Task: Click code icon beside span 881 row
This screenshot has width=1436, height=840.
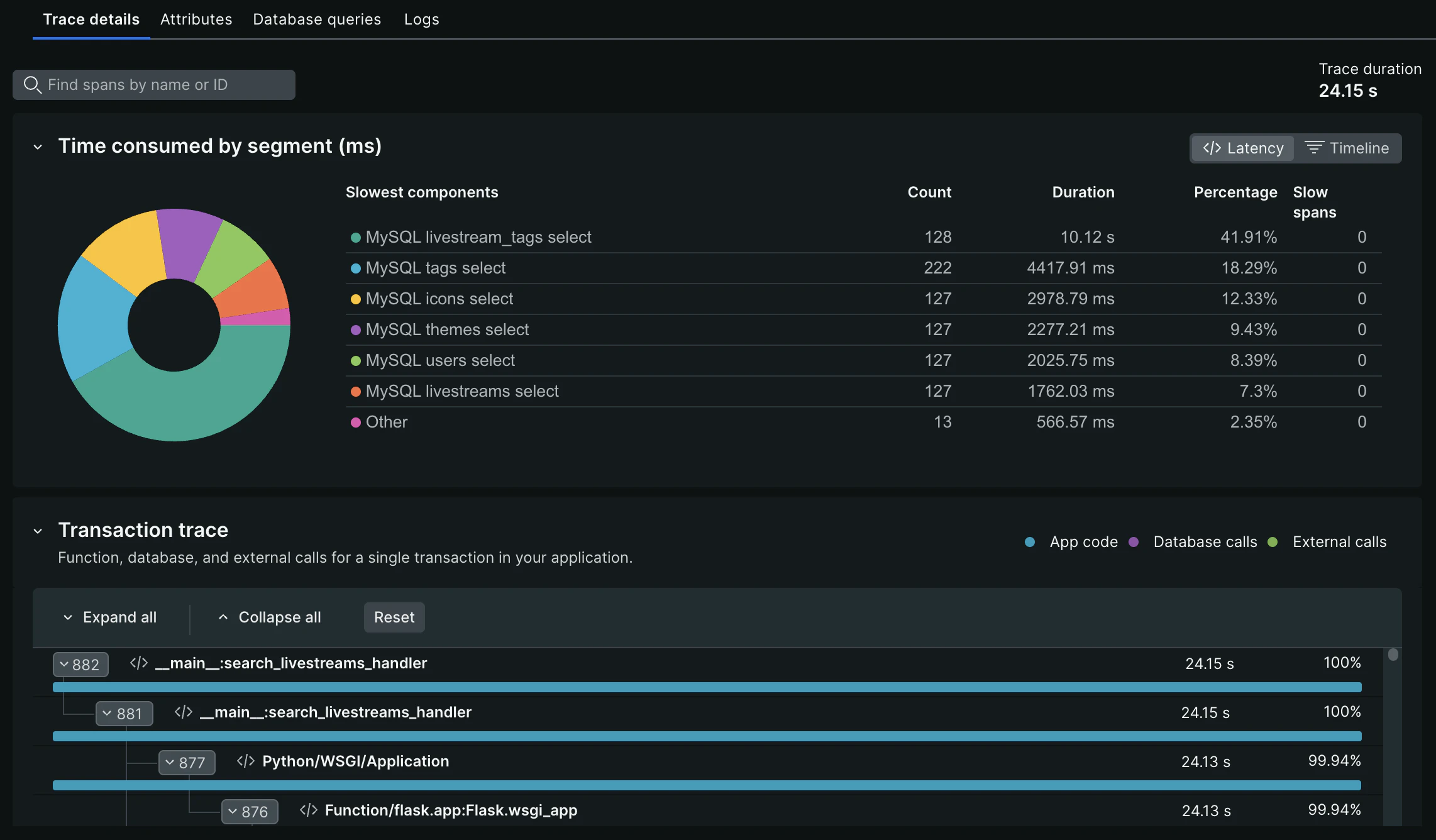Action: (184, 712)
